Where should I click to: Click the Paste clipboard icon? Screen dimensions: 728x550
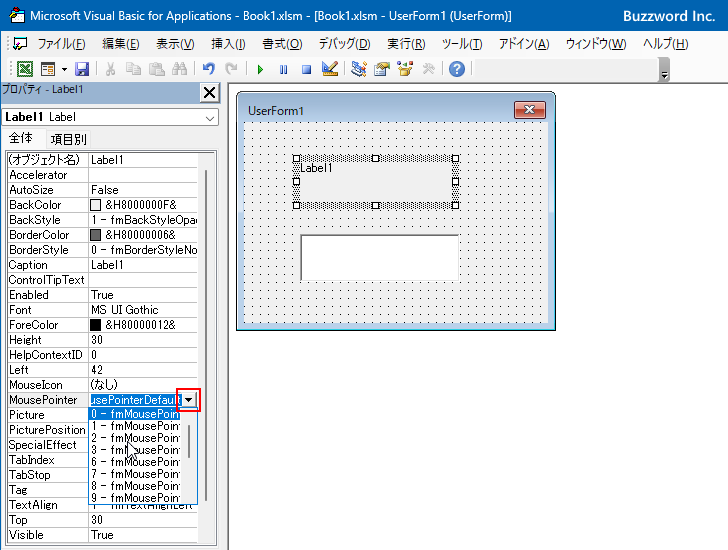(156, 69)
